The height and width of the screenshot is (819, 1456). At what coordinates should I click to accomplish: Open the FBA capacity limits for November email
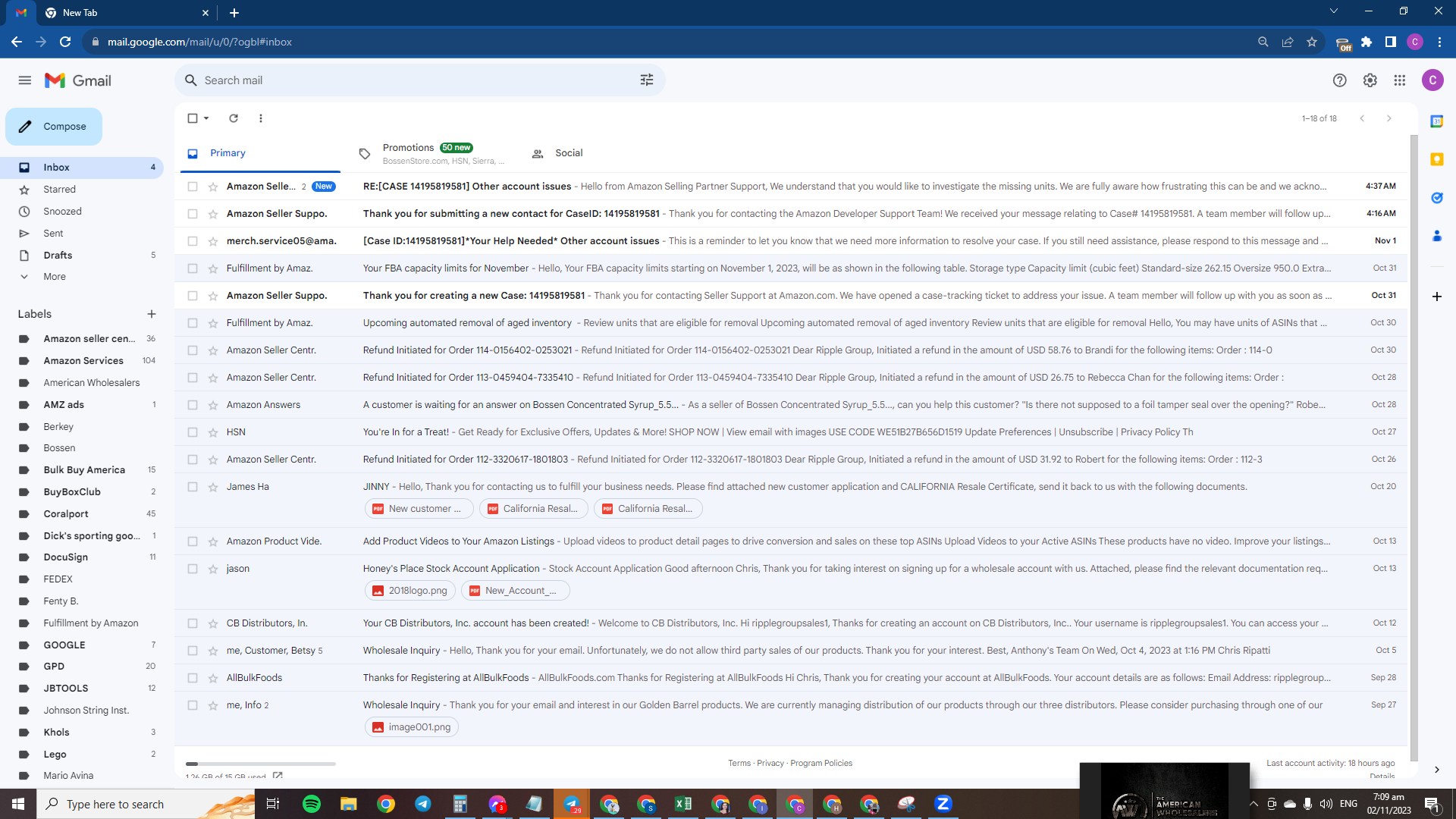(791, 268)
